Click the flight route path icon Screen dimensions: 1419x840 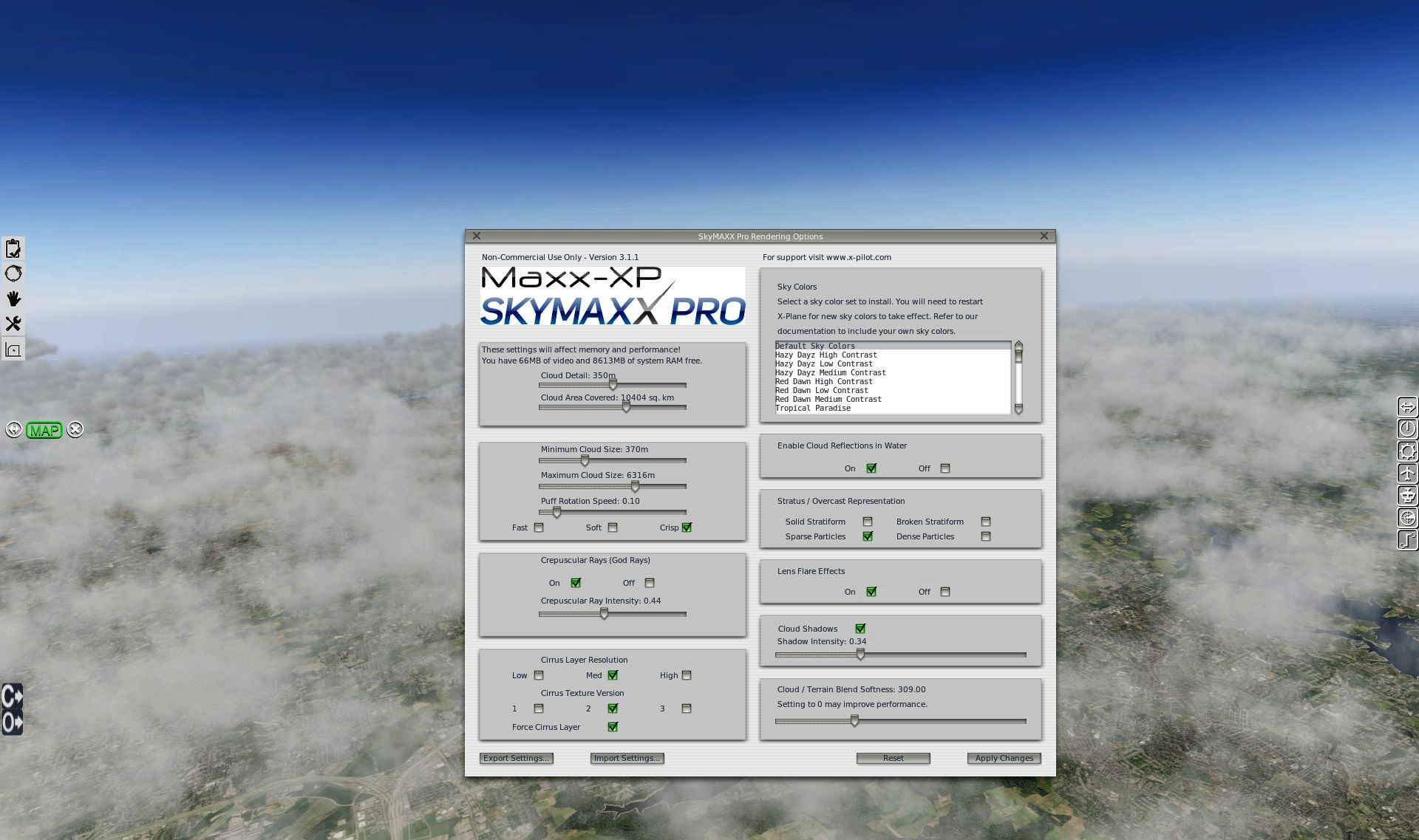point(1407,540)
